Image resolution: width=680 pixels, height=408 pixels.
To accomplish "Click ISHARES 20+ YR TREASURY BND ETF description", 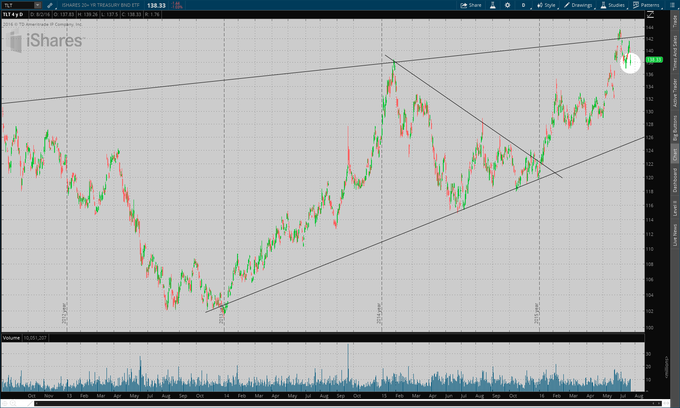I will [x=100, y=5].
